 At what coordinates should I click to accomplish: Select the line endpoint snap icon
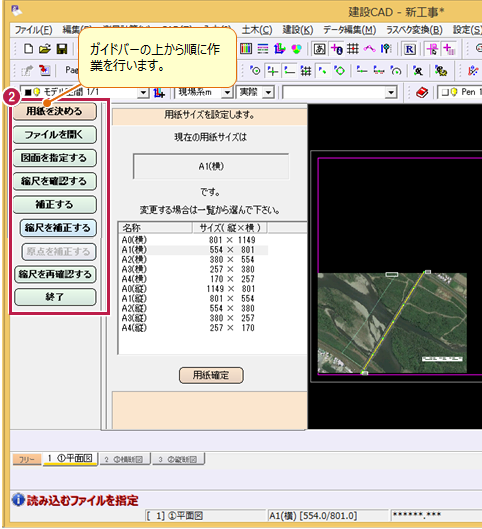pos(289,71)
